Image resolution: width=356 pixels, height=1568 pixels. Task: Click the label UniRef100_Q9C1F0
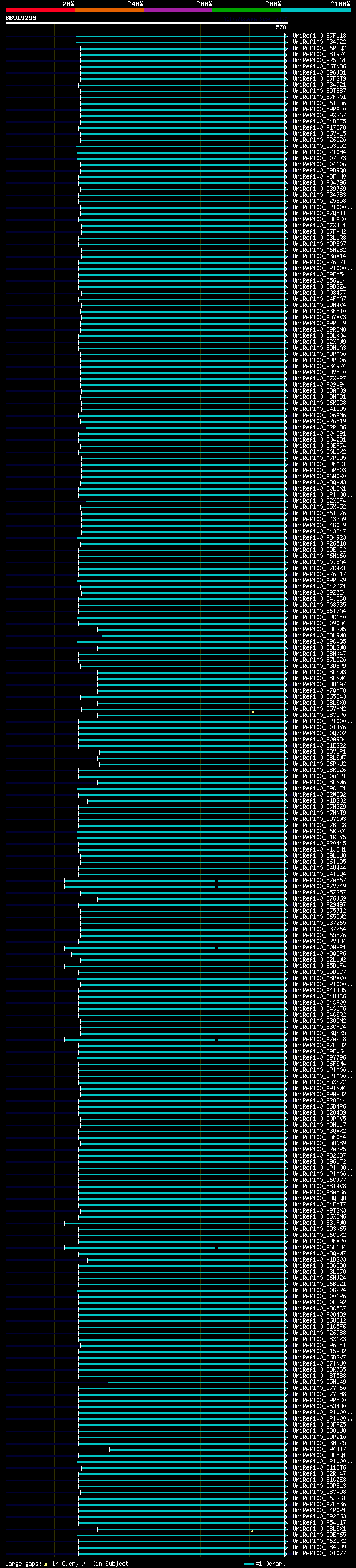(319, 617)
